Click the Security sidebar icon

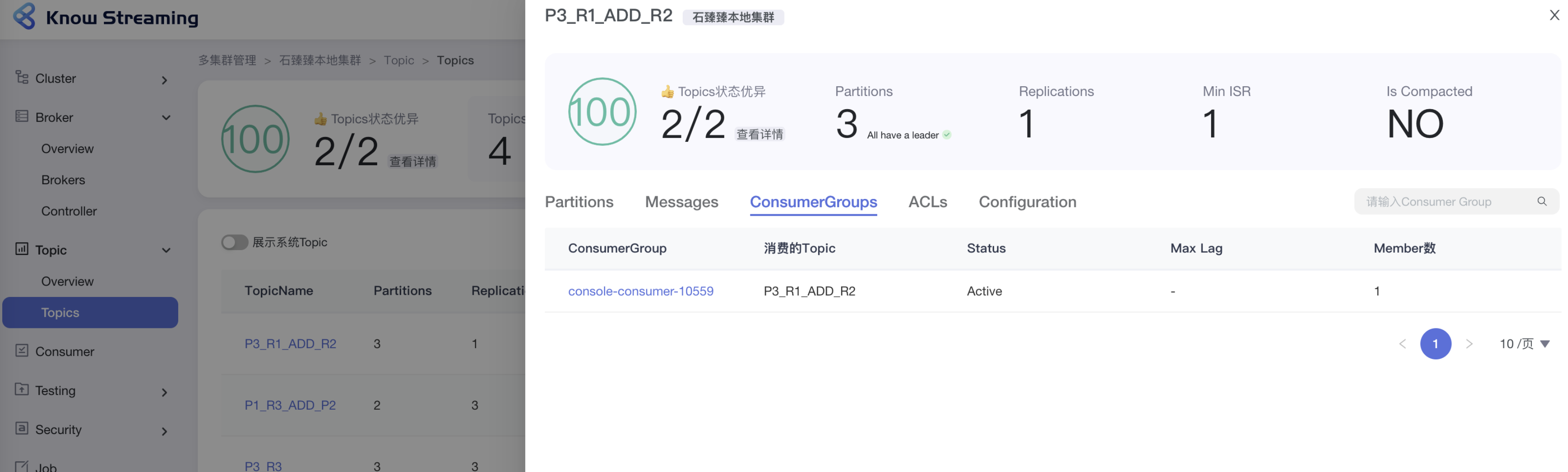22,428
